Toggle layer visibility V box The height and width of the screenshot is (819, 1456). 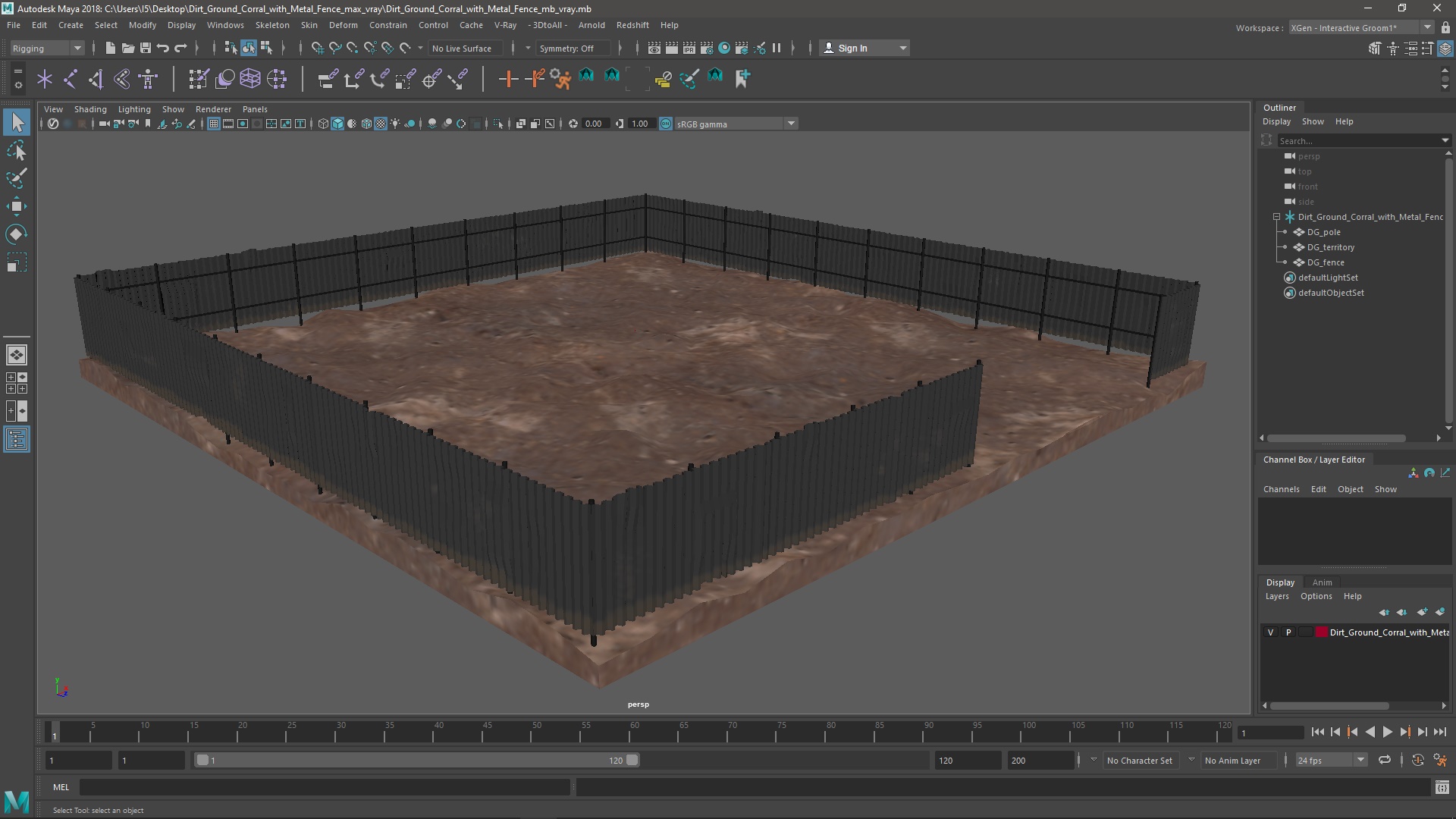1270,632
